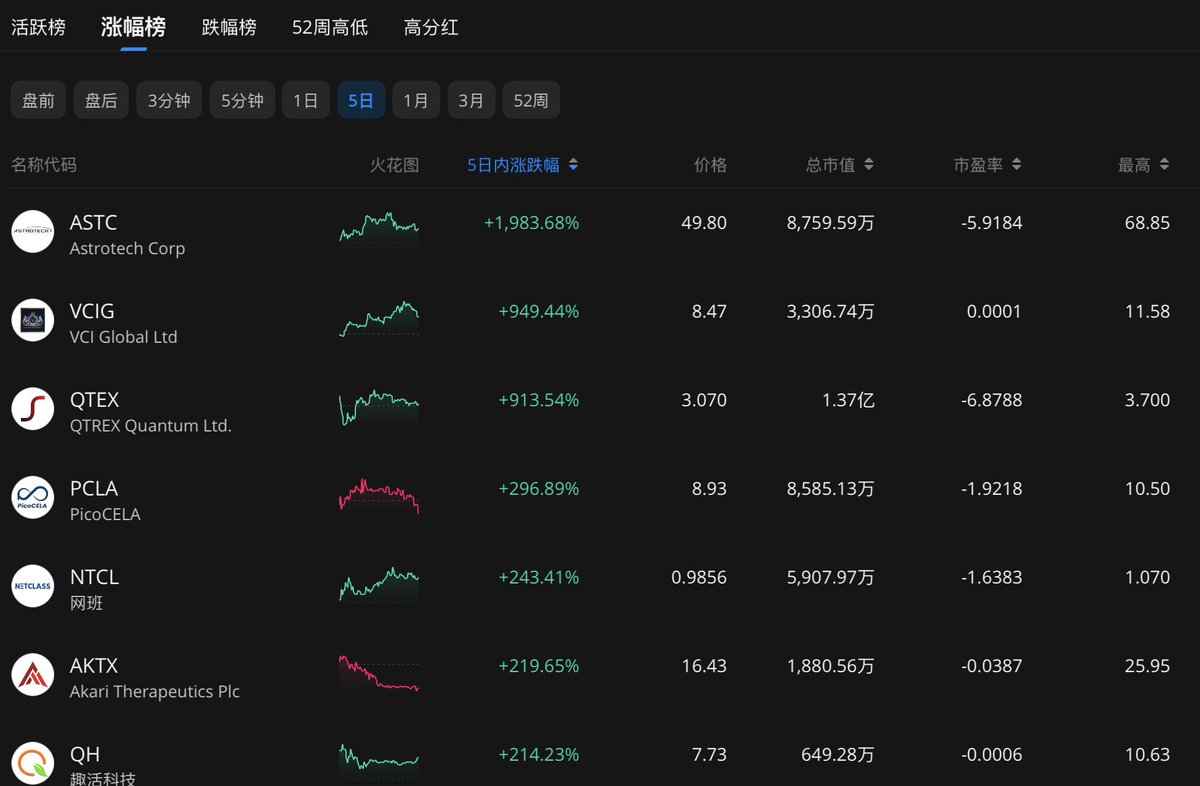Image resolution: width=1200 pixels, height=786 pixels.
Task: Click the 火花图 column header
Action: coord(395,165)
